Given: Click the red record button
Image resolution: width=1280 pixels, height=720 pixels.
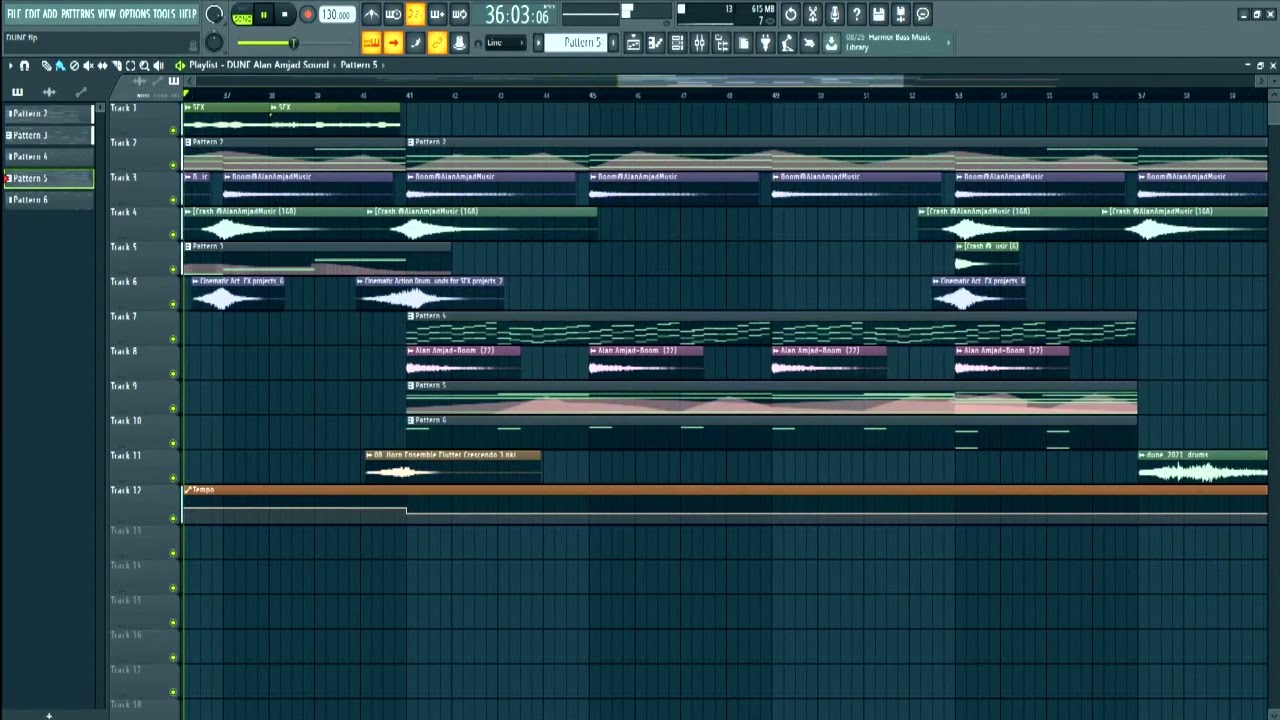Looking at the screenshot, I should 307,15.
